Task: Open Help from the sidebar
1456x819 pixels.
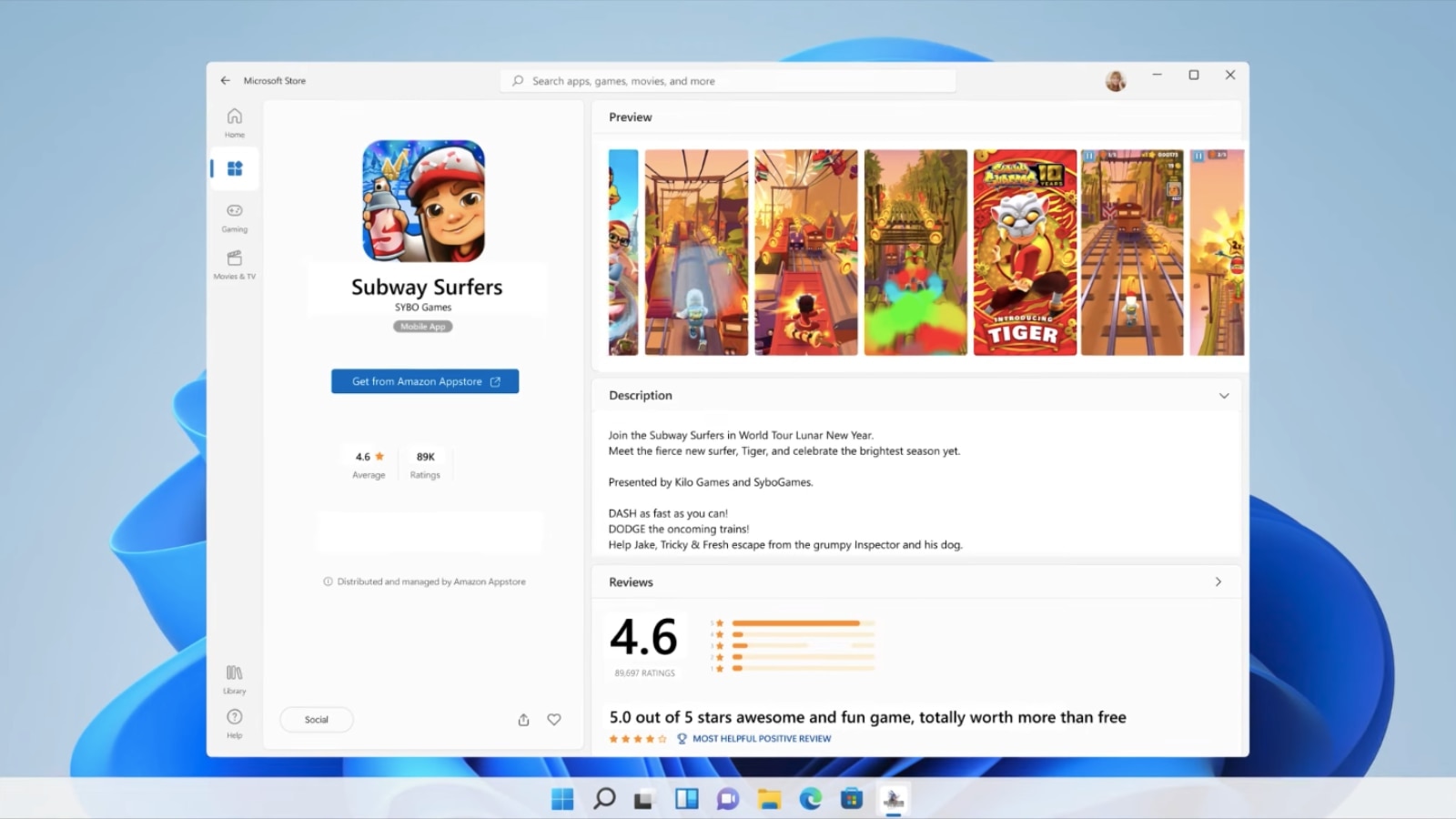Action: [x=234, y=723]
